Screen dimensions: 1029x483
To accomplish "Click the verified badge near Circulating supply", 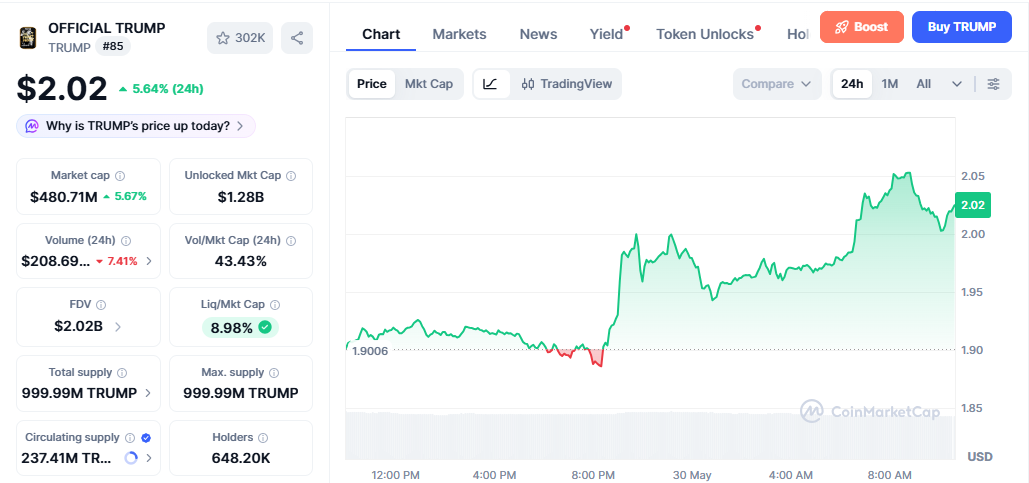I will click(146, 438).
